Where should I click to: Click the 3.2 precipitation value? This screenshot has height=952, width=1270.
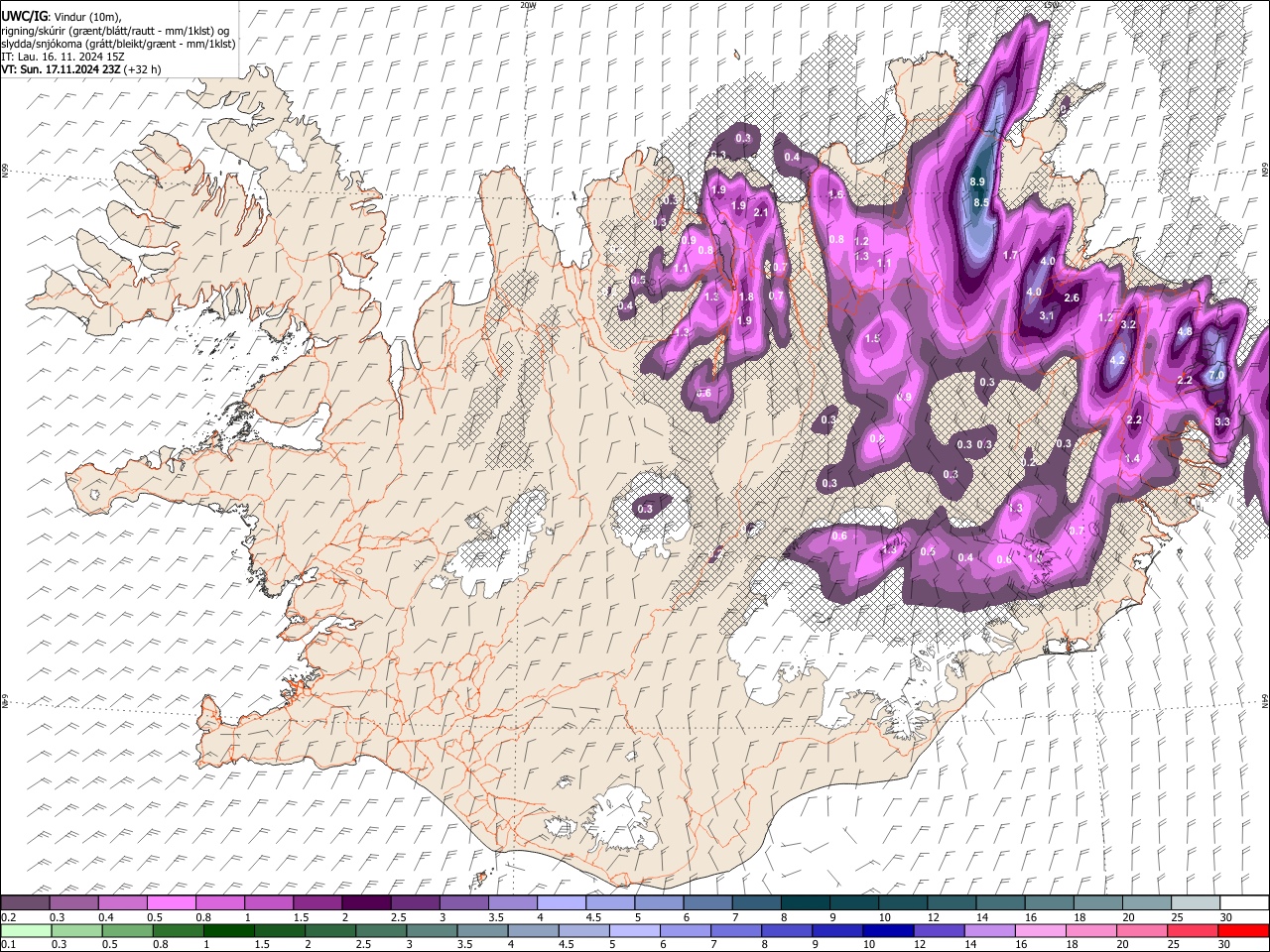coord(1128,324)
